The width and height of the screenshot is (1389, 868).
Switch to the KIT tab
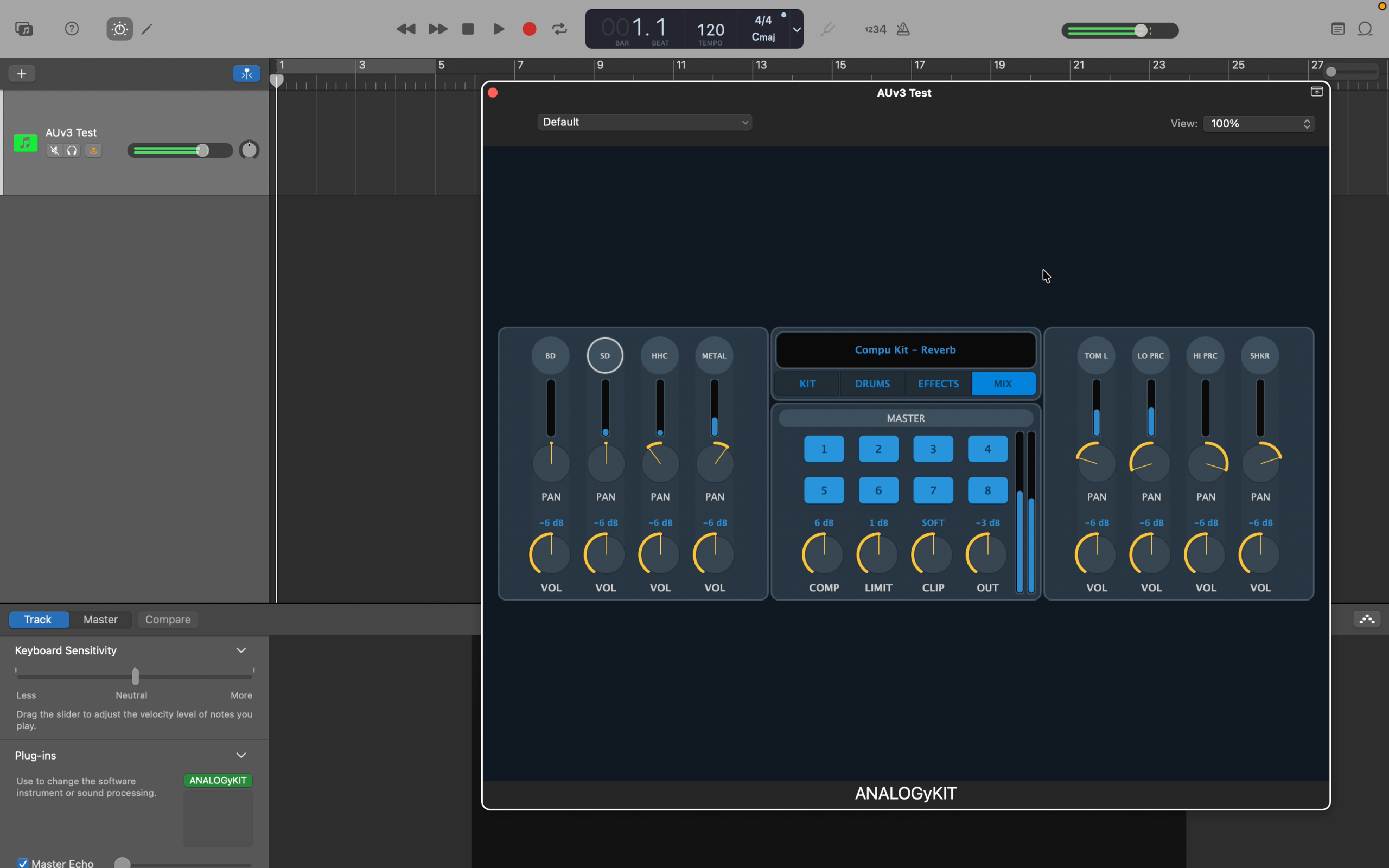coord(807,384)
